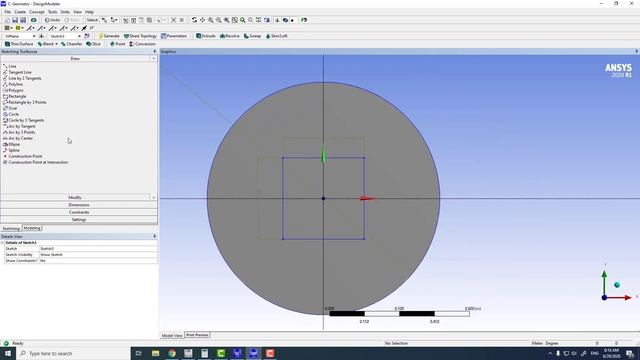Screen dimensions: 640x360
Task: Open the File menu
Action: pos(8,12)
